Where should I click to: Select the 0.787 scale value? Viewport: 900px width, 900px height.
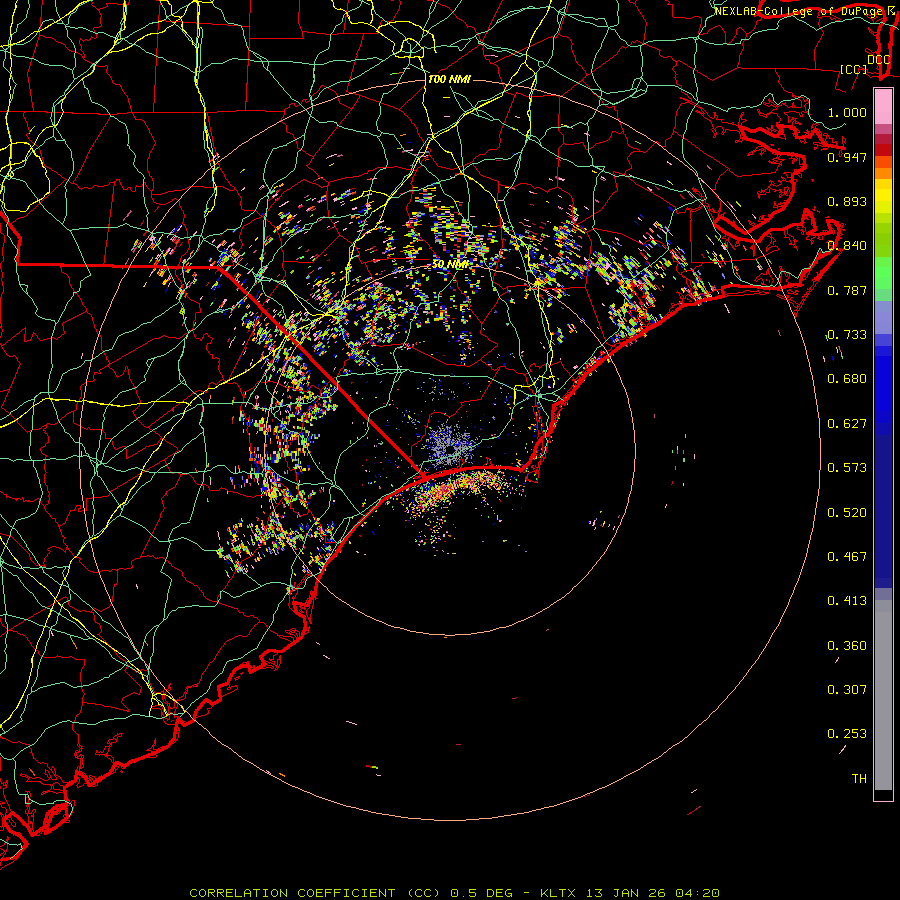tap(847, 290)
